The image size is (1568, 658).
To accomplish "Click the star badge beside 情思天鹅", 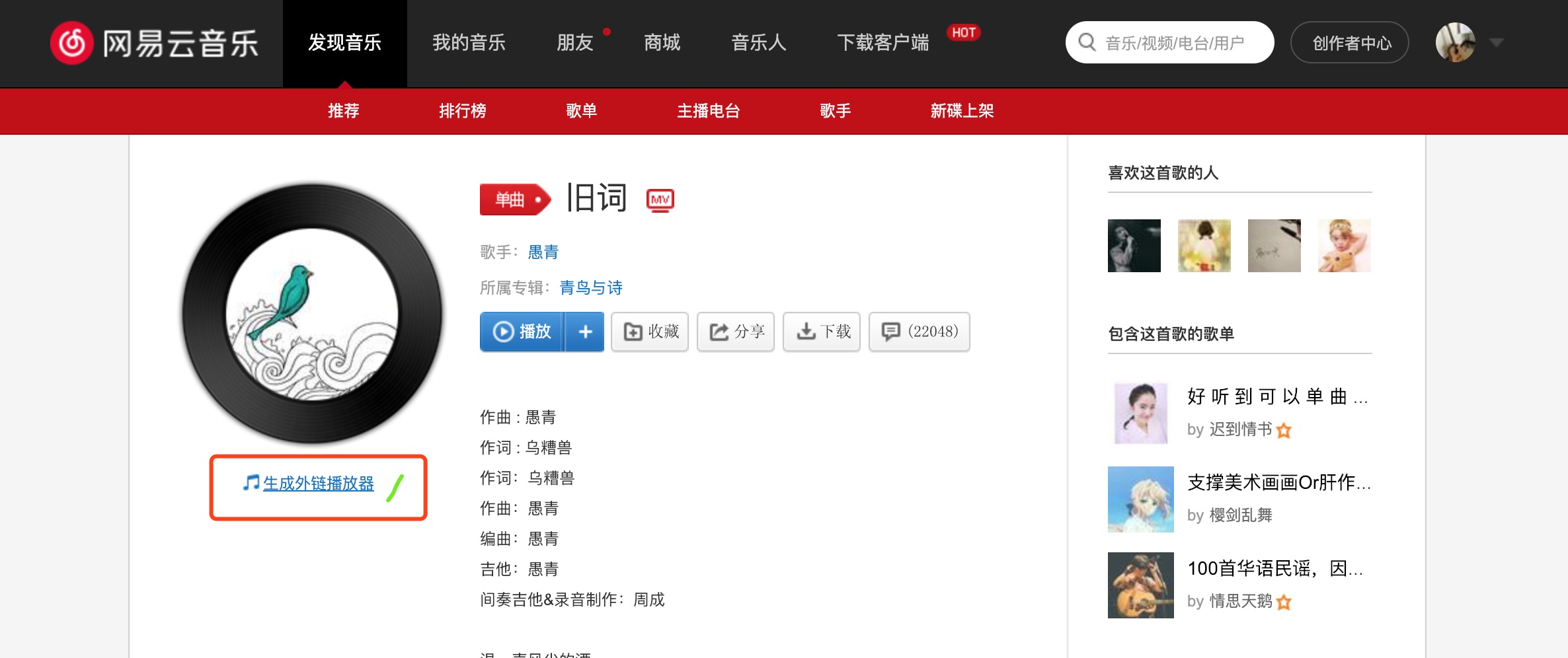I will 1284,603.
